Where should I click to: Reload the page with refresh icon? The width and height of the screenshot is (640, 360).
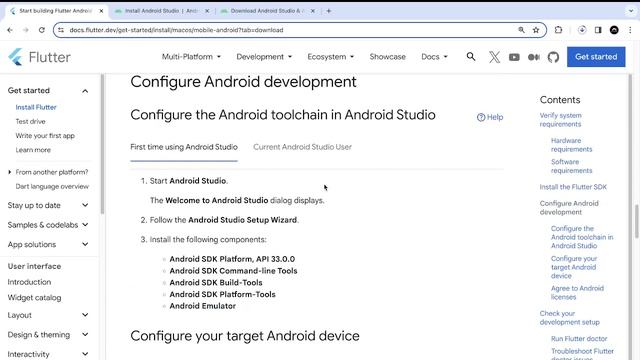point(42,30)
